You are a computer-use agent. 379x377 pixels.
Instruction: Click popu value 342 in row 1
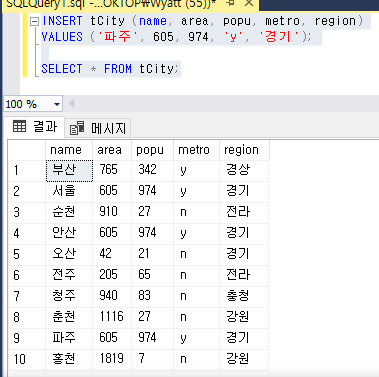click(152, 171)
